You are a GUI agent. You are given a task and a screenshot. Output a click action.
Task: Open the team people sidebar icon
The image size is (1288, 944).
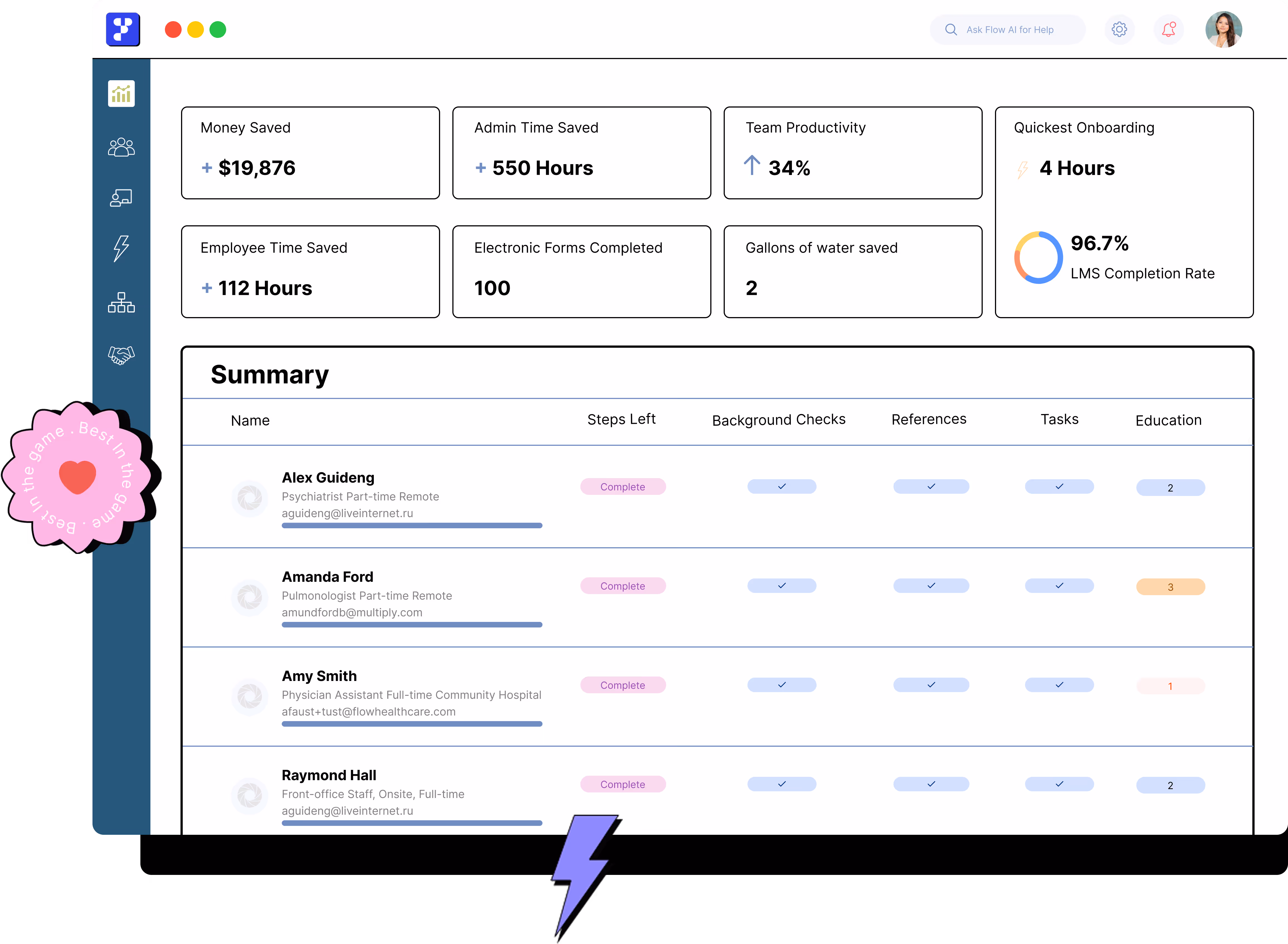121,147
